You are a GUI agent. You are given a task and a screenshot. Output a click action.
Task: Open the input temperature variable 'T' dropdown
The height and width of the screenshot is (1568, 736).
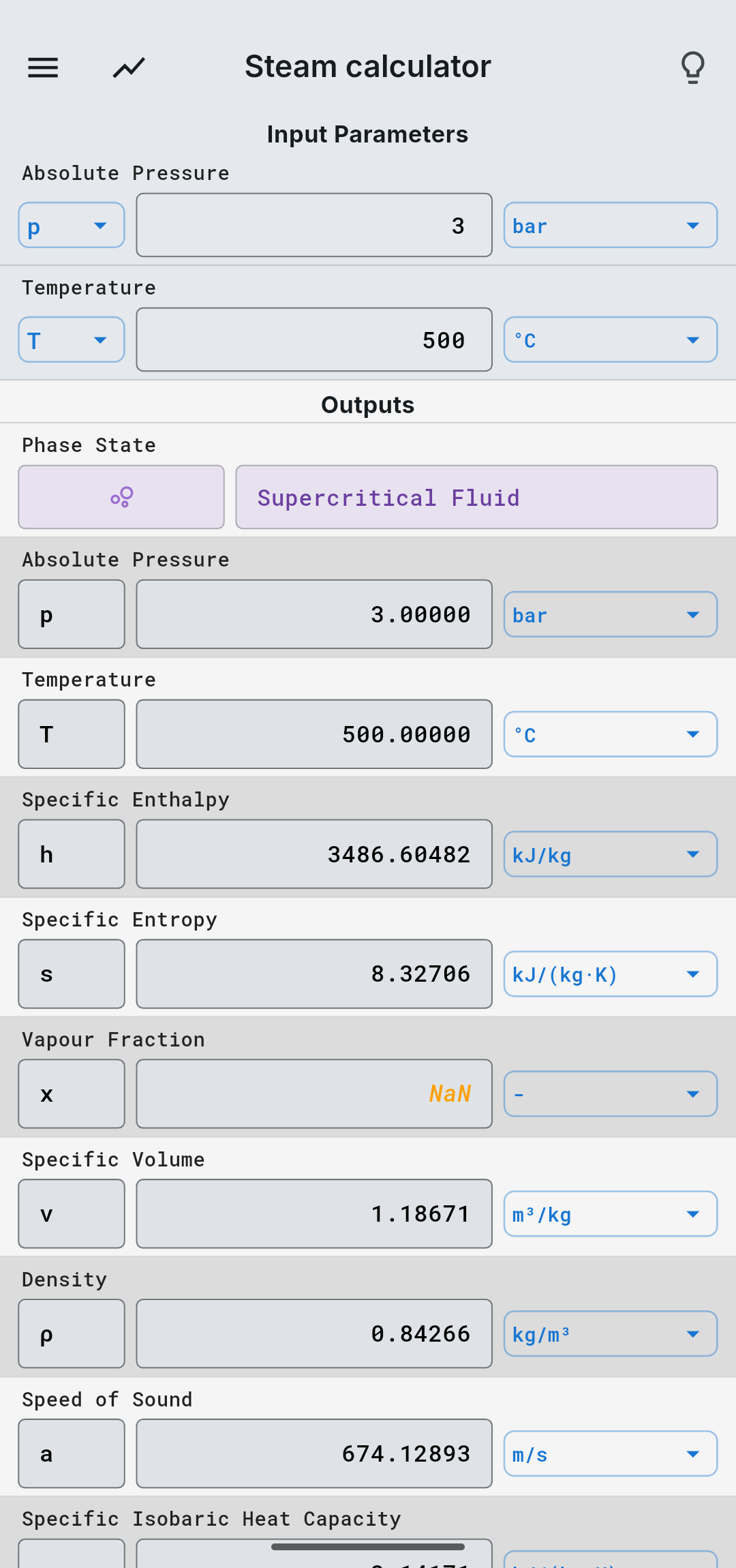(x=72, y=340)
